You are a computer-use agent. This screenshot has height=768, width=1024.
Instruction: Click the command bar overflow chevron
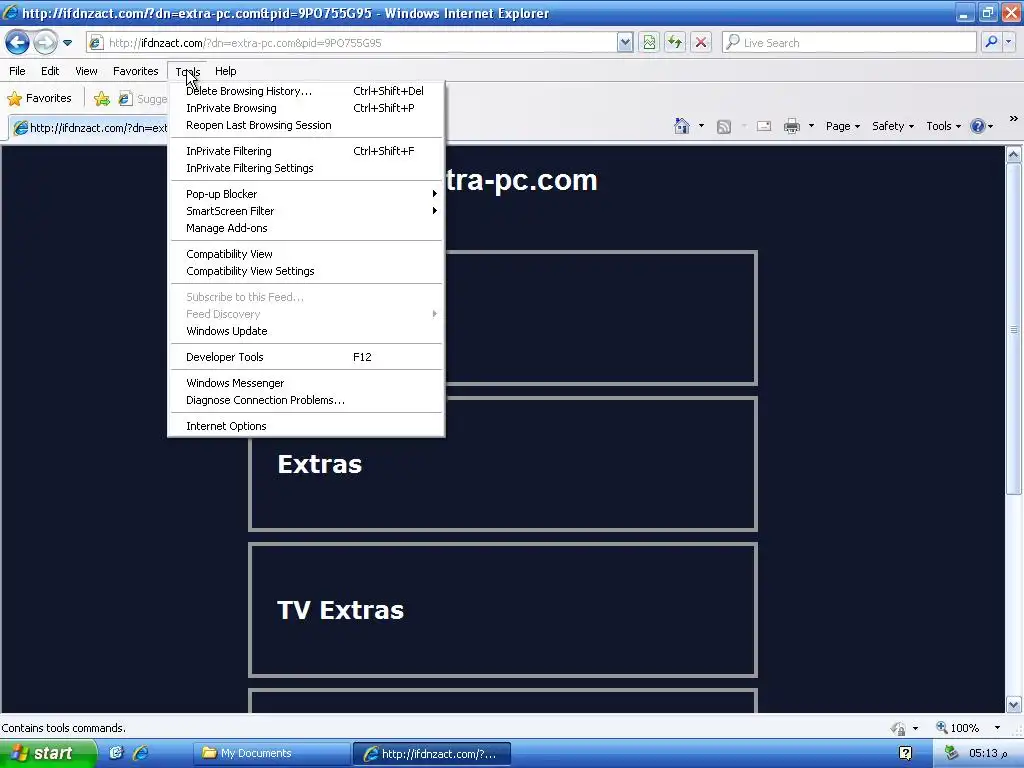pyautogui.click(x=1014, y=119)
